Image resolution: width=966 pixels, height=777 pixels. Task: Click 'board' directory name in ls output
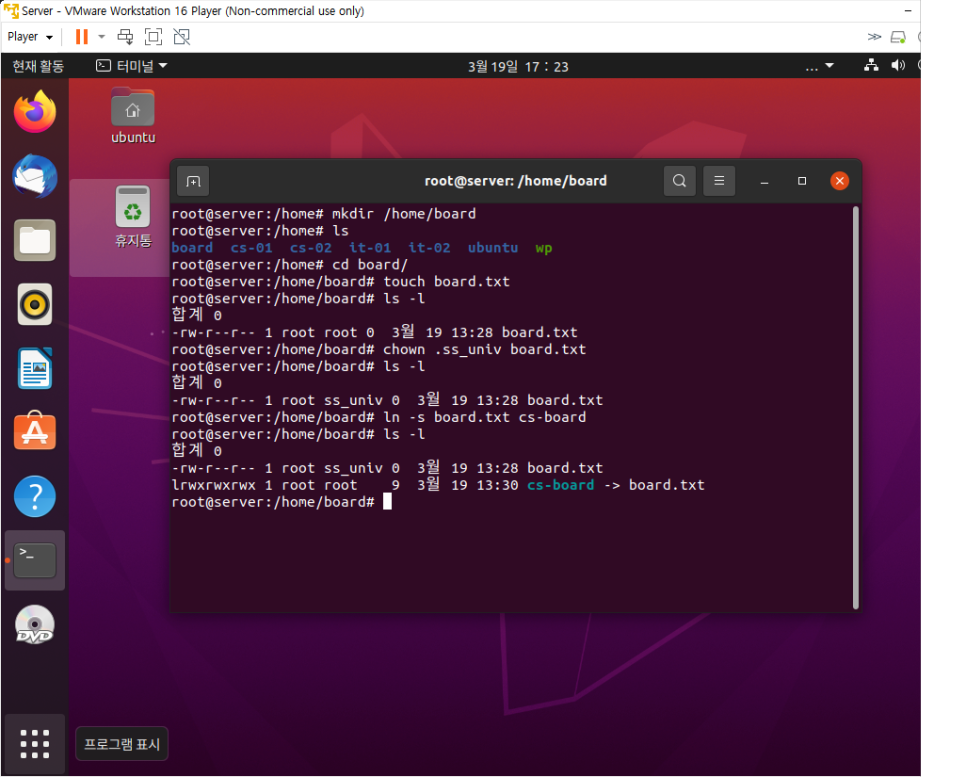[192, 248]
